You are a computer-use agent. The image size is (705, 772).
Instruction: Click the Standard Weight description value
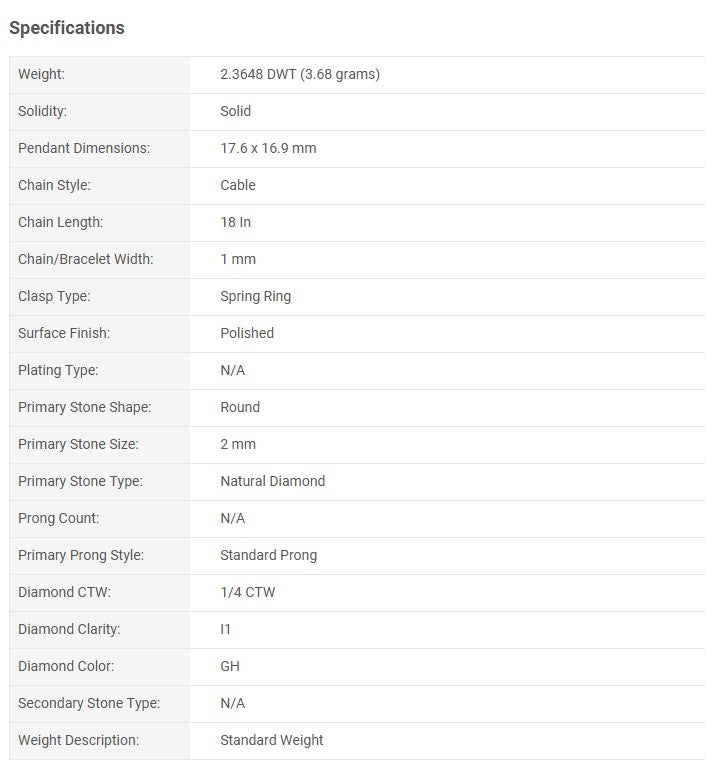coord(272,740)
